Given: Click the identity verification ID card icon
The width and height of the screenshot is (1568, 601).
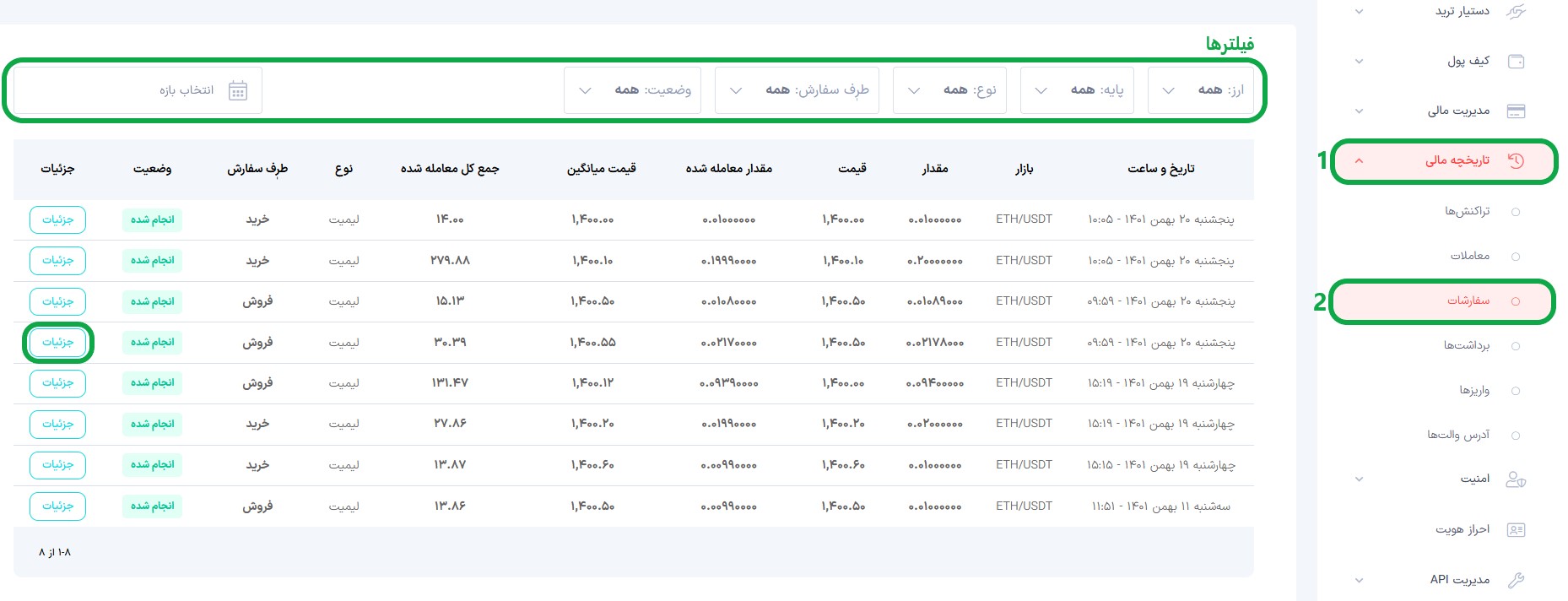Looking at the screenshot, I should tap(1516, 530).
